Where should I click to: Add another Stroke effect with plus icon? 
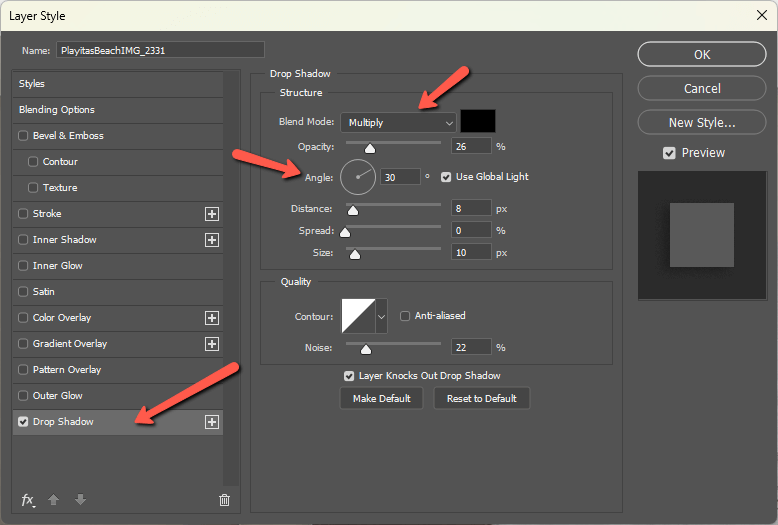pos(212,214)
